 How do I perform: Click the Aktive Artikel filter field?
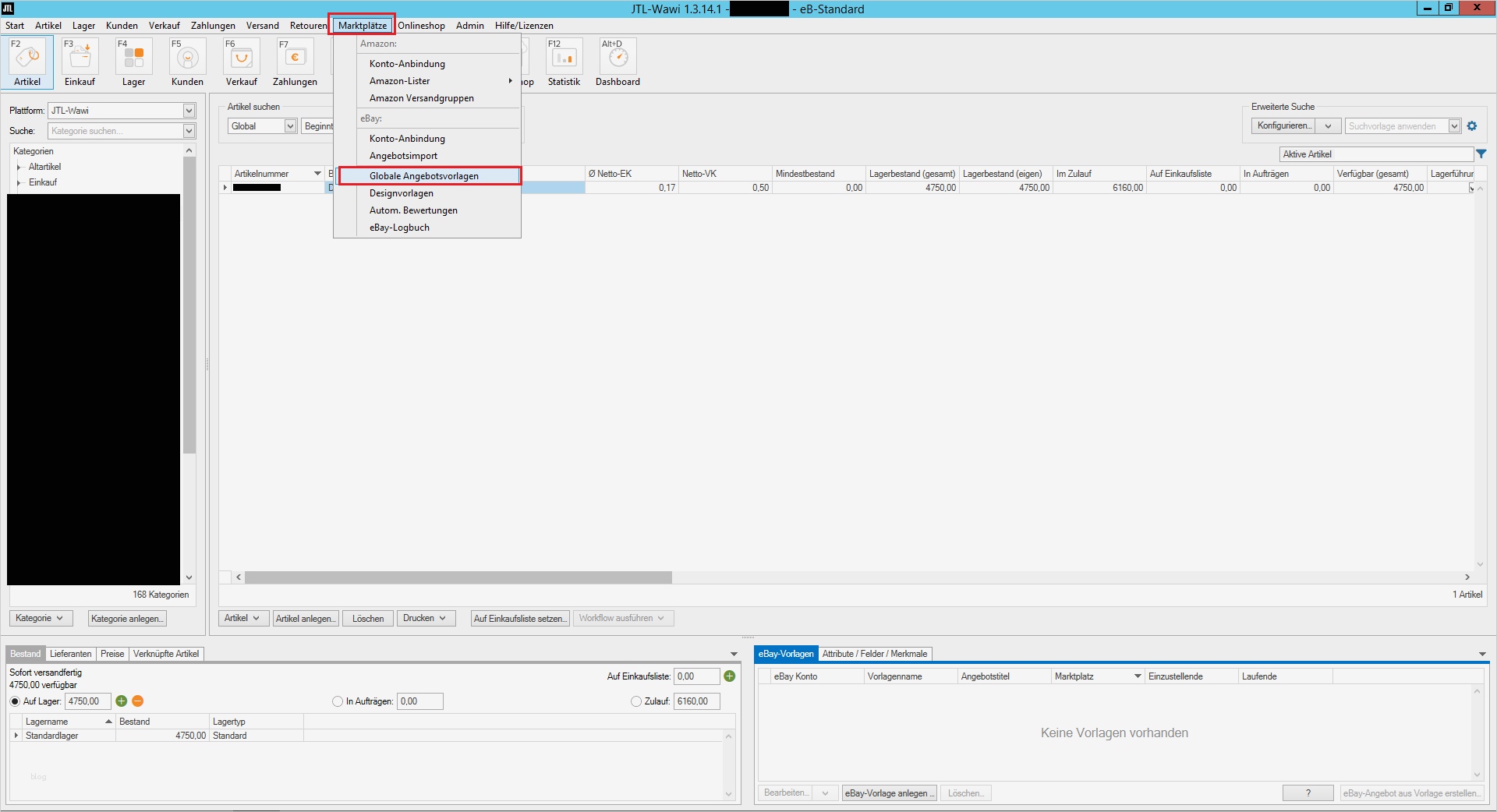pyautogui.click(x=1376, y=154)
